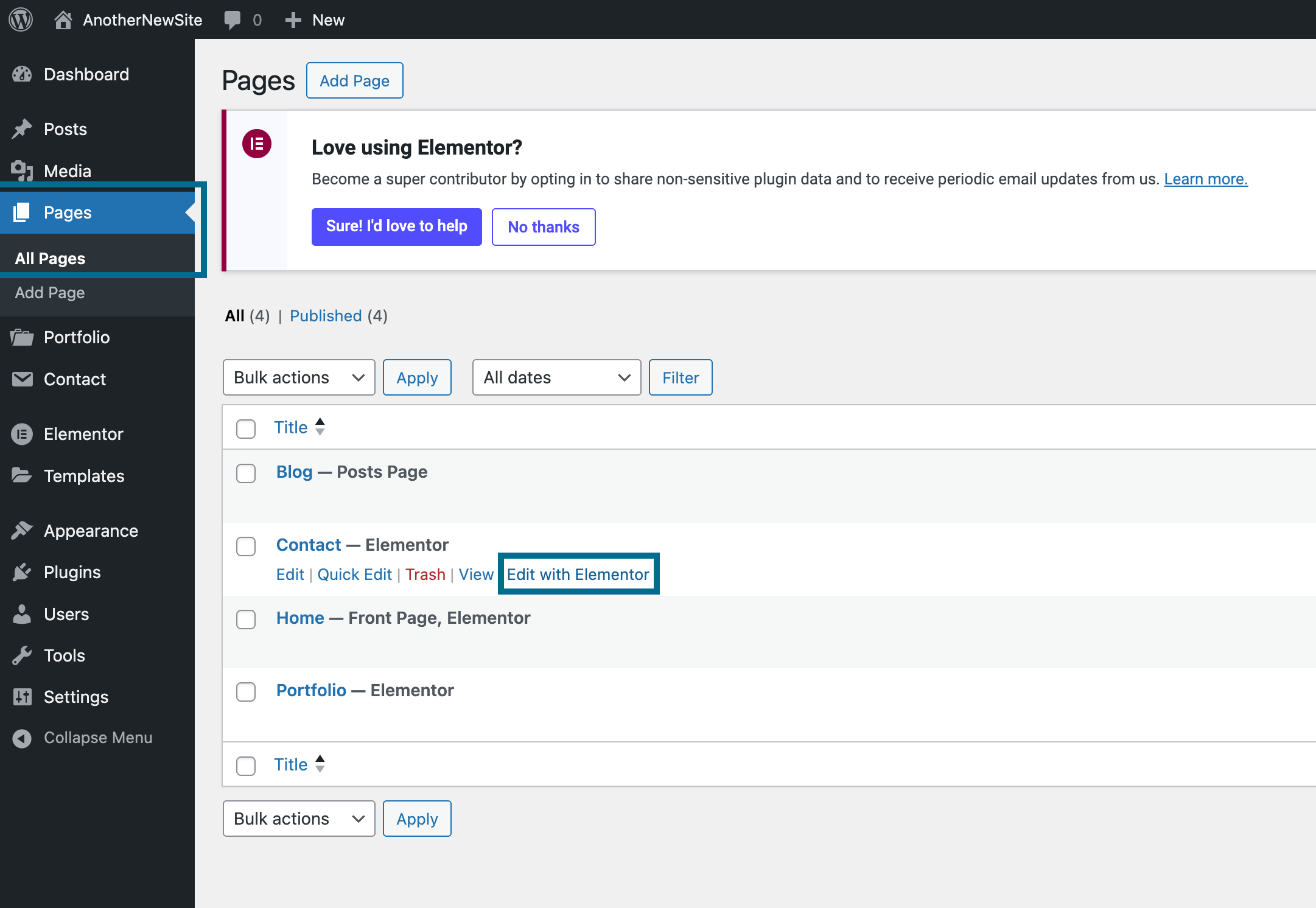This screenshot has height=908, width=1316.
Task: Click Sure! I'd love to help
Action: tap(397, 226)
